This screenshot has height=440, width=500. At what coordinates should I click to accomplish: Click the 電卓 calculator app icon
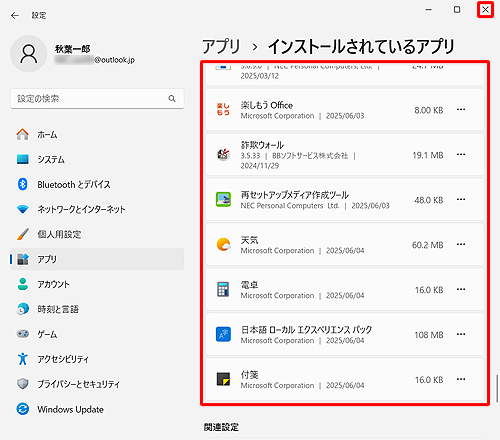tap(223, 289)
